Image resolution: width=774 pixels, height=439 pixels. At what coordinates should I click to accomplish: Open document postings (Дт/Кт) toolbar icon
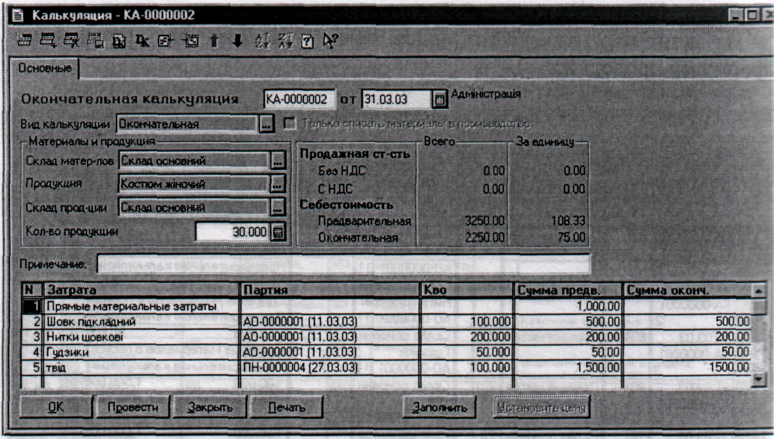[x=119, y=41]
